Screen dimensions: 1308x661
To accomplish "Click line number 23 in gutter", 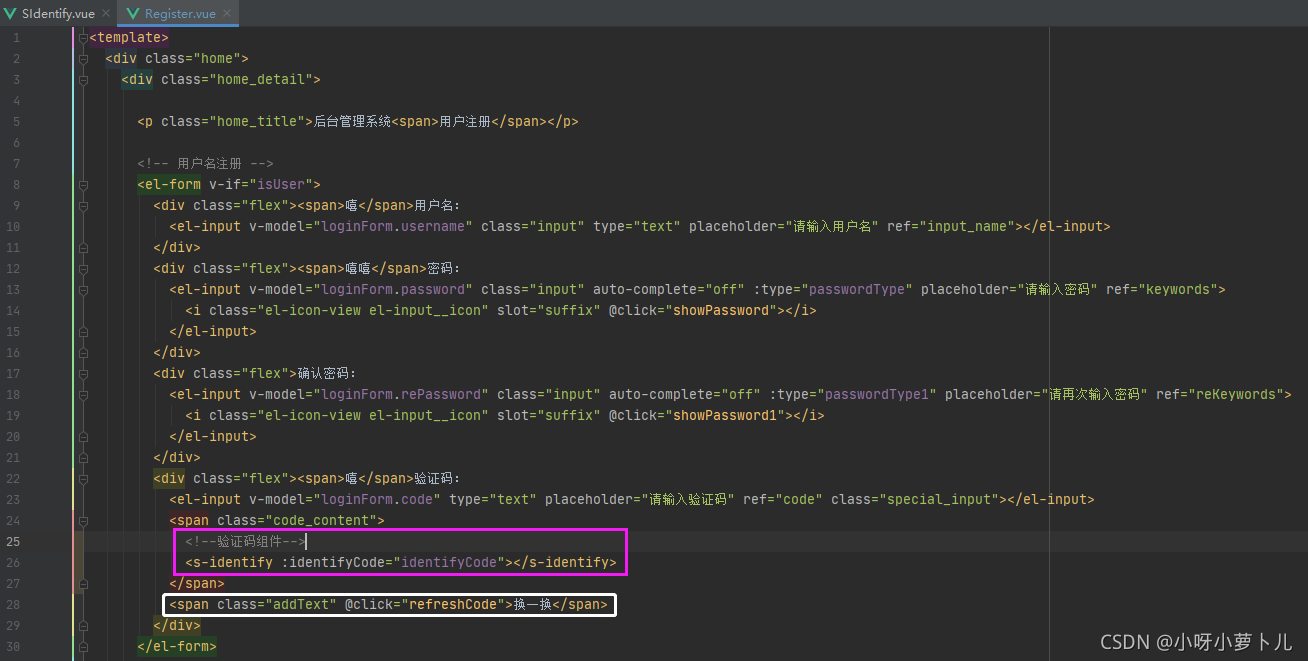I will click(13, 500).
